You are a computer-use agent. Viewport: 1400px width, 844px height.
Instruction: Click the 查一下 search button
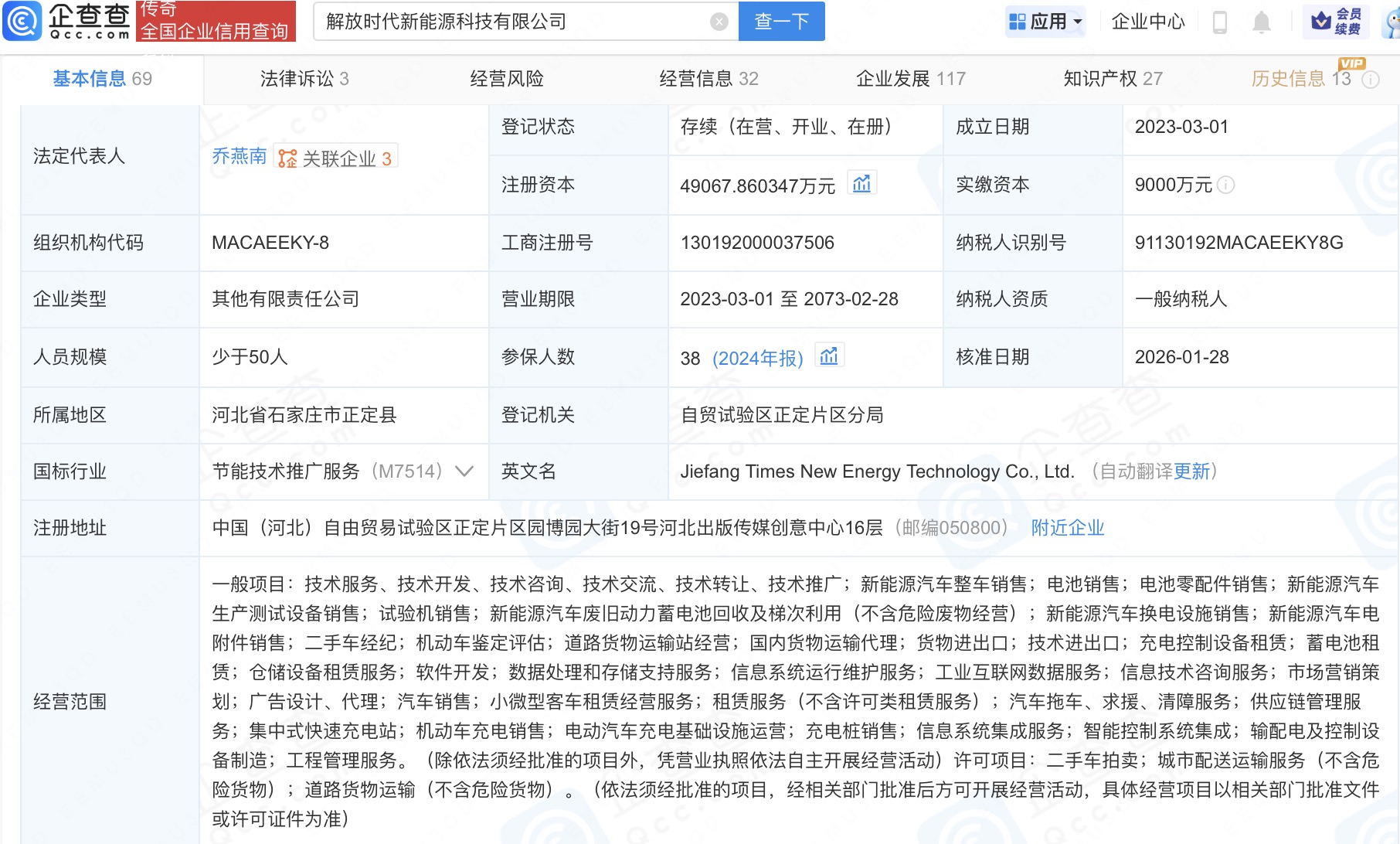[x=781, y=22]
